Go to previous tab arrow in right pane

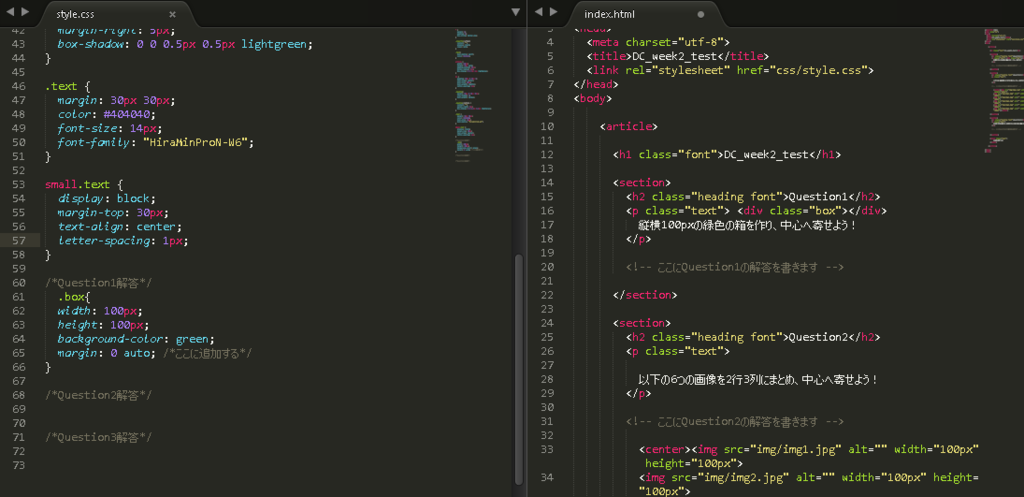click(x=539, y=12)
